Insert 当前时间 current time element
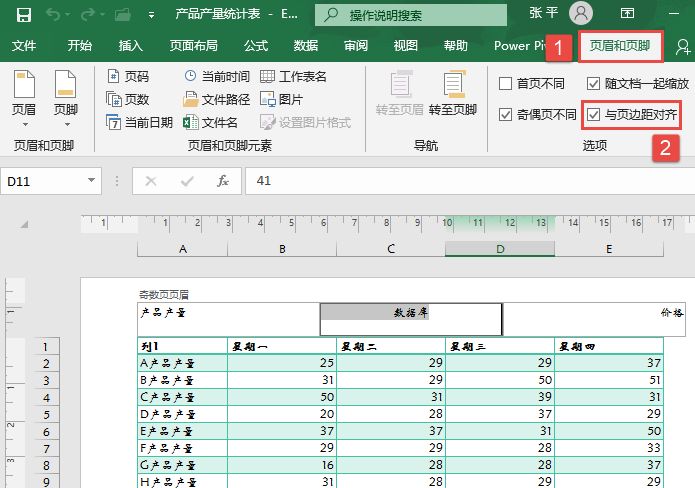 pyautogui.click(x=217, y=76)
